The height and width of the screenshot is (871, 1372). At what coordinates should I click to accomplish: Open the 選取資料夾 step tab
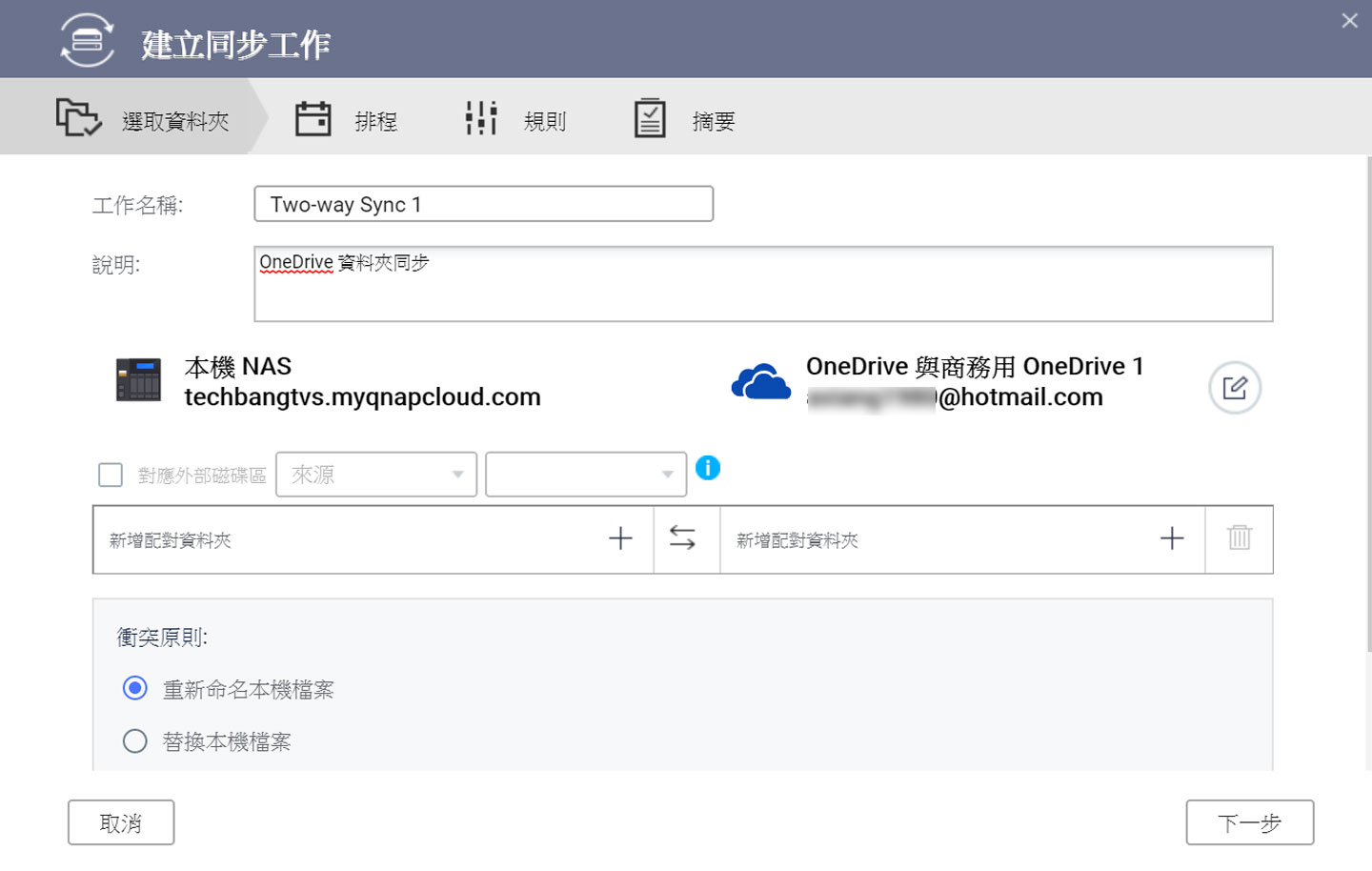coord(133,117)
